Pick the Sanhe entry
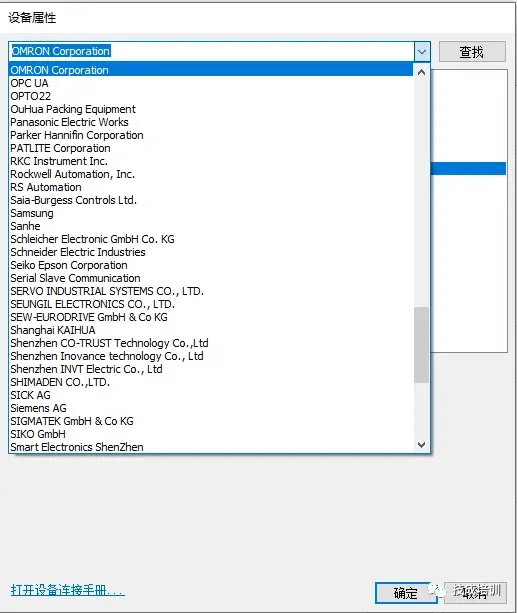The width and height of the screenshot is (517, 613). click(211, 226)
